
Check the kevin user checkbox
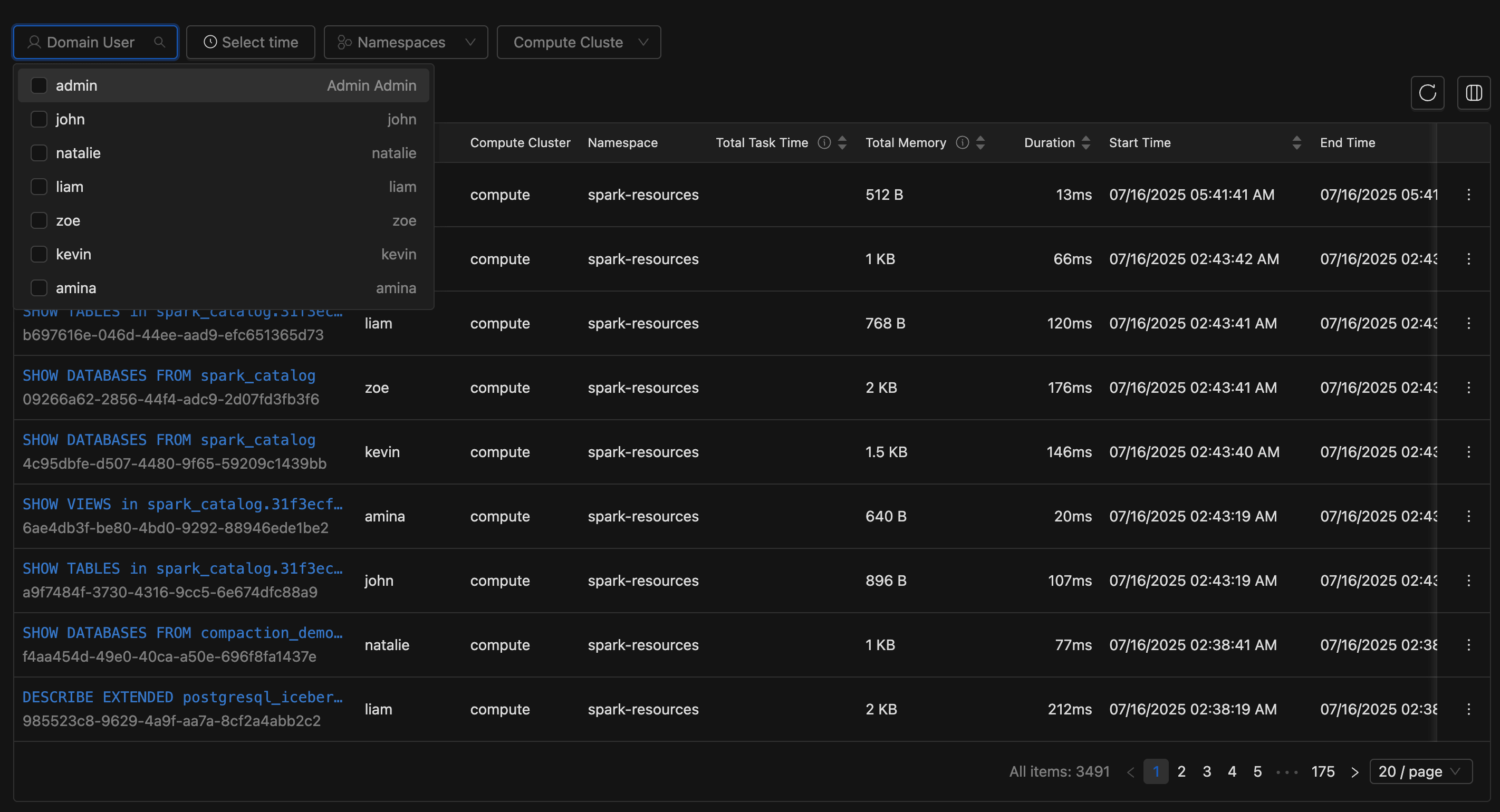point(39,254)
